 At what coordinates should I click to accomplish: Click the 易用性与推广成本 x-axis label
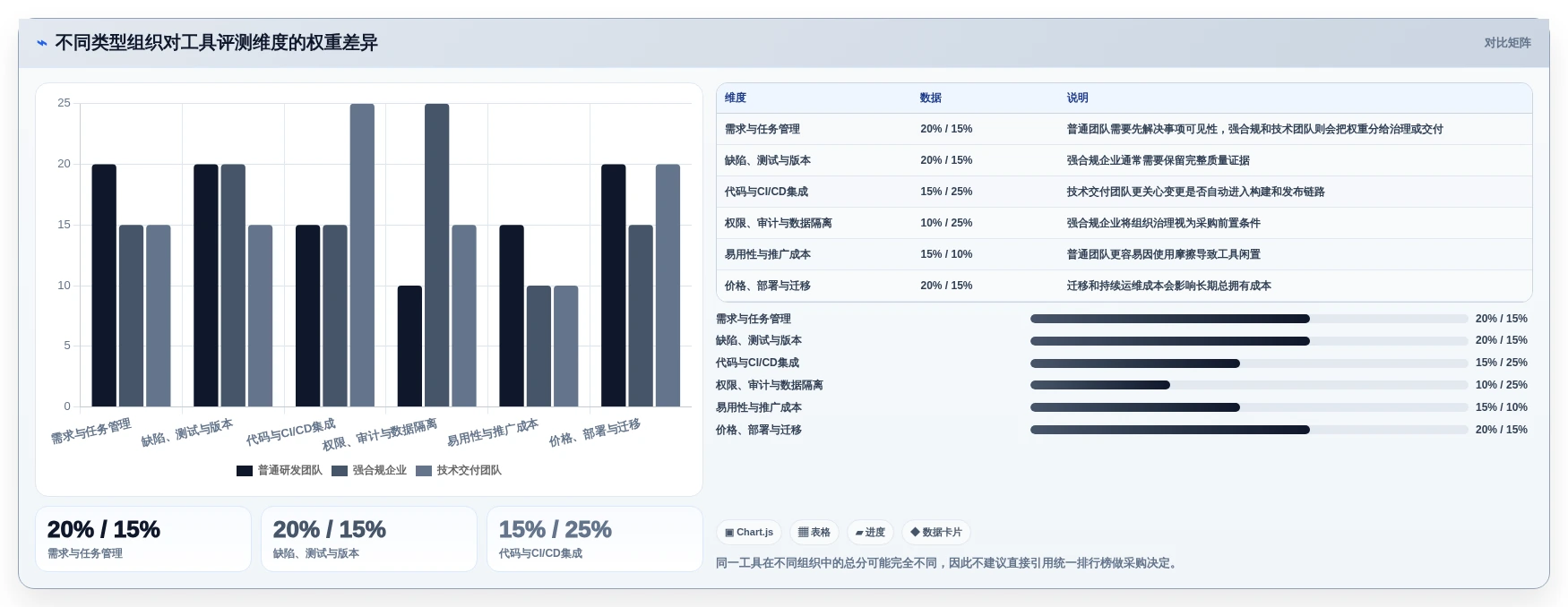click(493, 432)
